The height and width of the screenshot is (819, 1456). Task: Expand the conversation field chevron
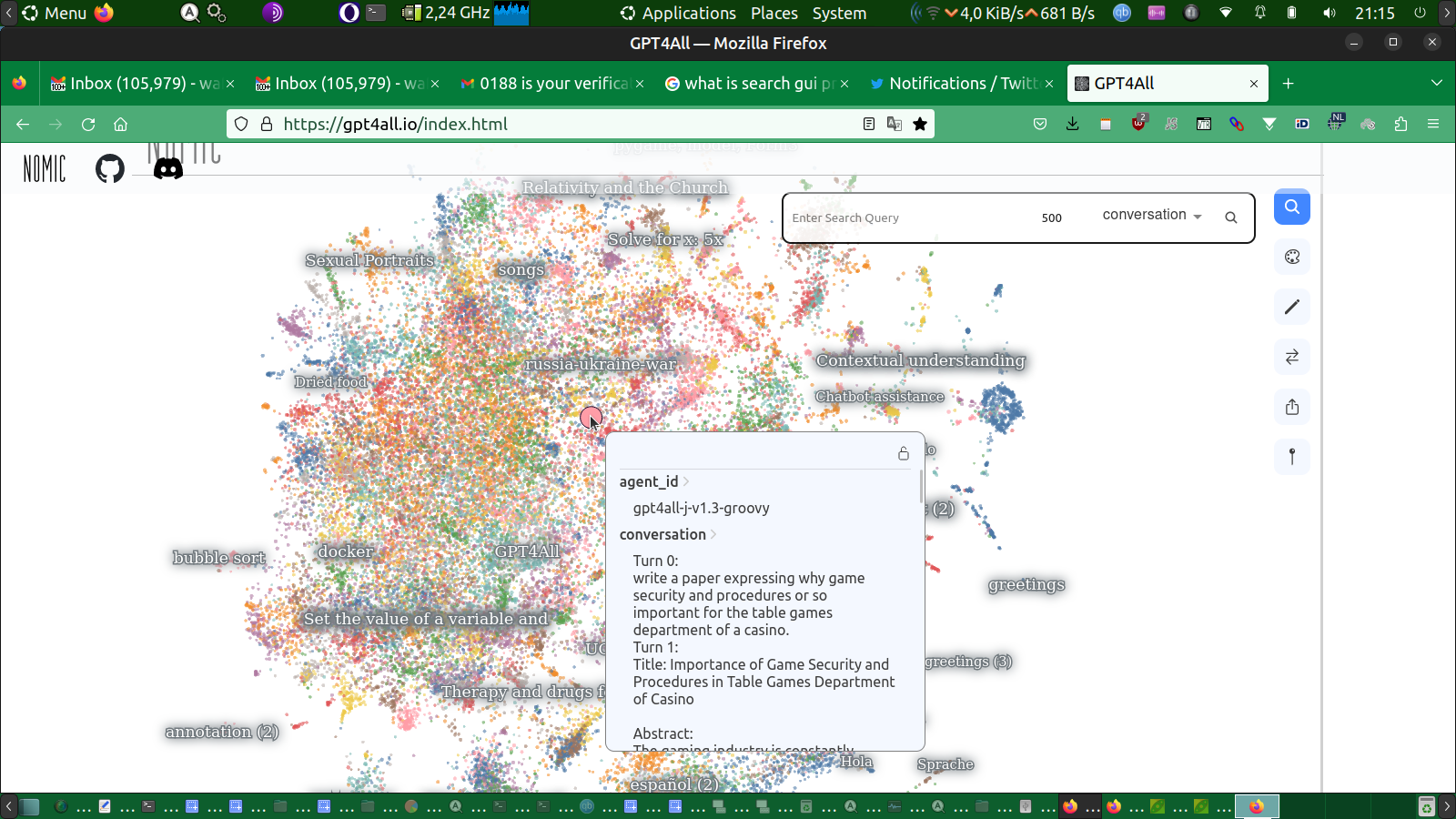(713, 534)
